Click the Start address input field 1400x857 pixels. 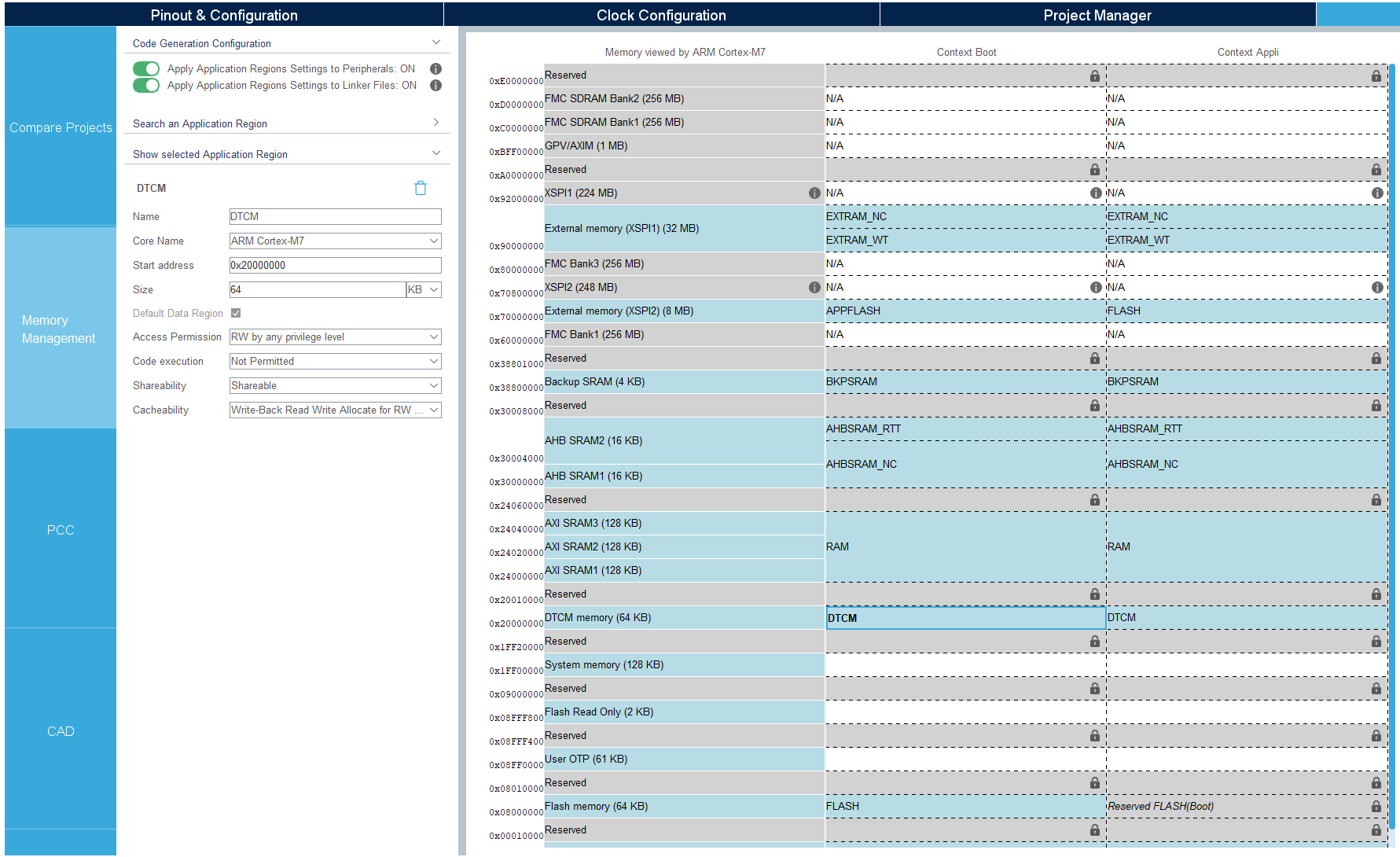335,265
